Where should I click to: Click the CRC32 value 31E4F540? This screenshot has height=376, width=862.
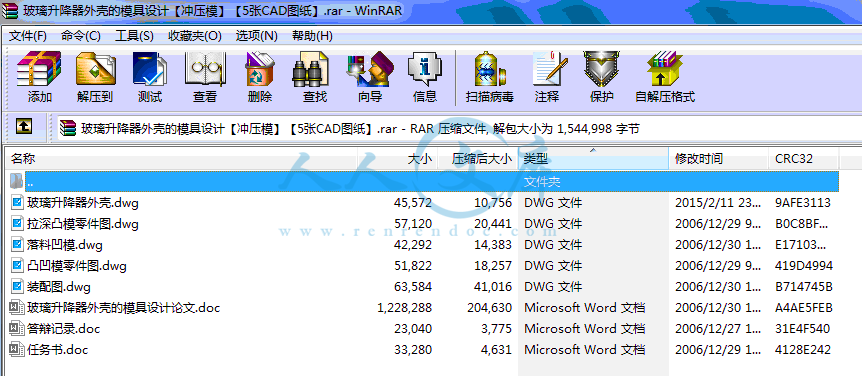point(803,329)
